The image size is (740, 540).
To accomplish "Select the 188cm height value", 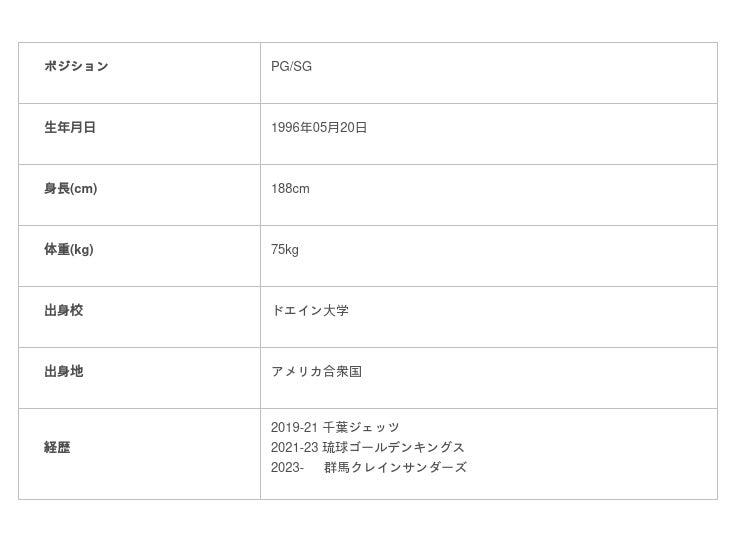I will (x=290, y=189).
